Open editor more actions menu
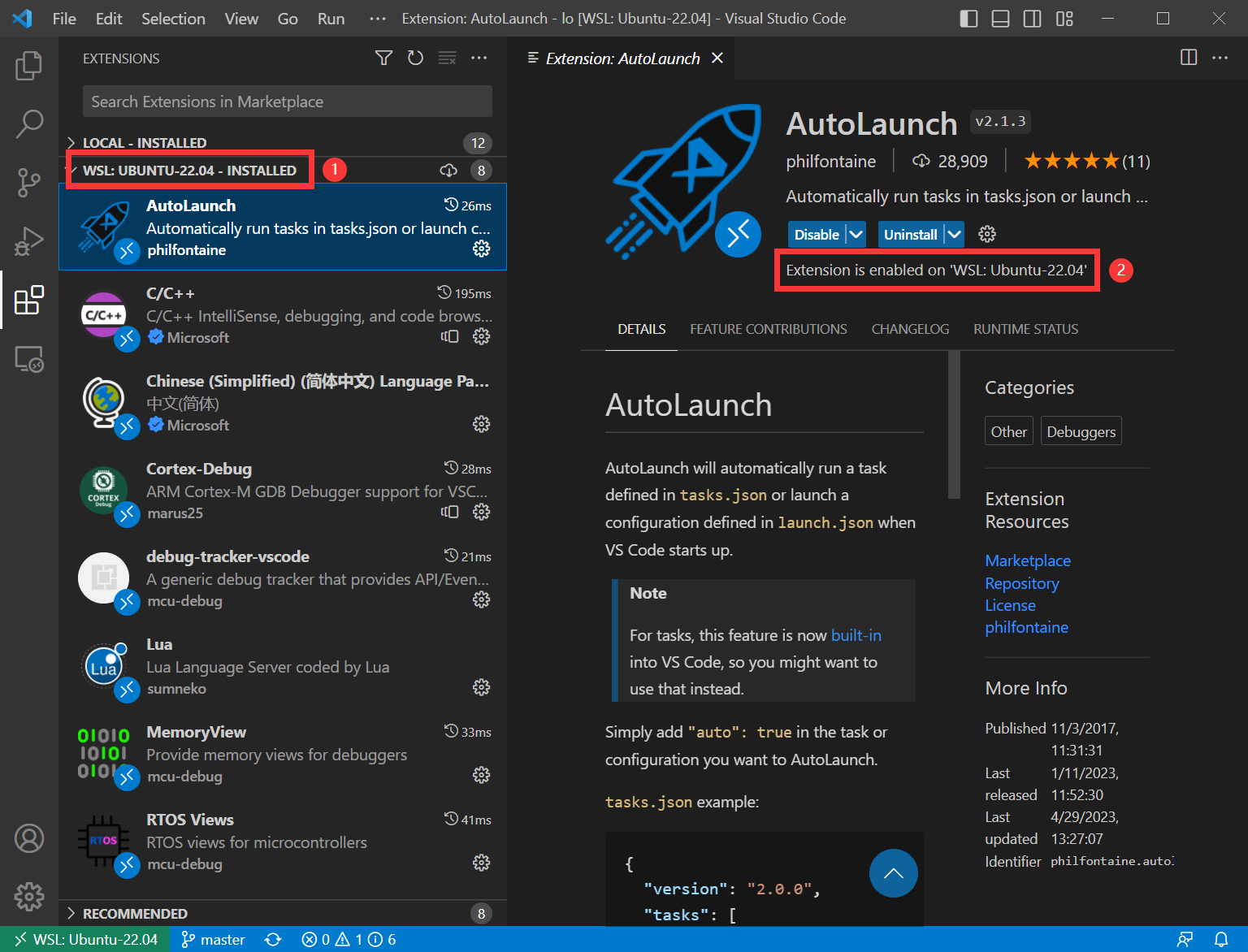This screenshot has height=952, width=1248. [x=1220, y=57]
